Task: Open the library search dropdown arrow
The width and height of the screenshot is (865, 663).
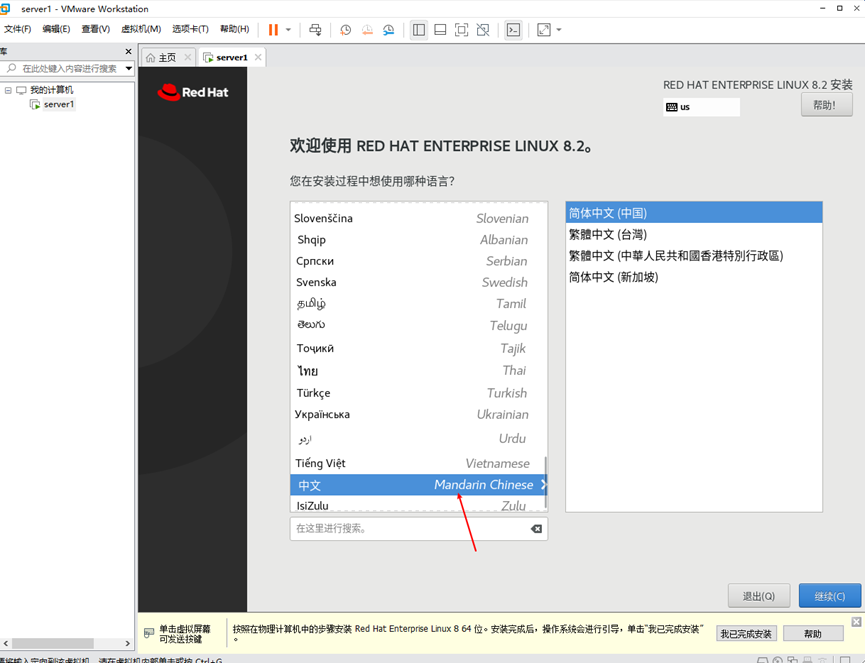Action: pyautogui.click(x=129, y=68)
